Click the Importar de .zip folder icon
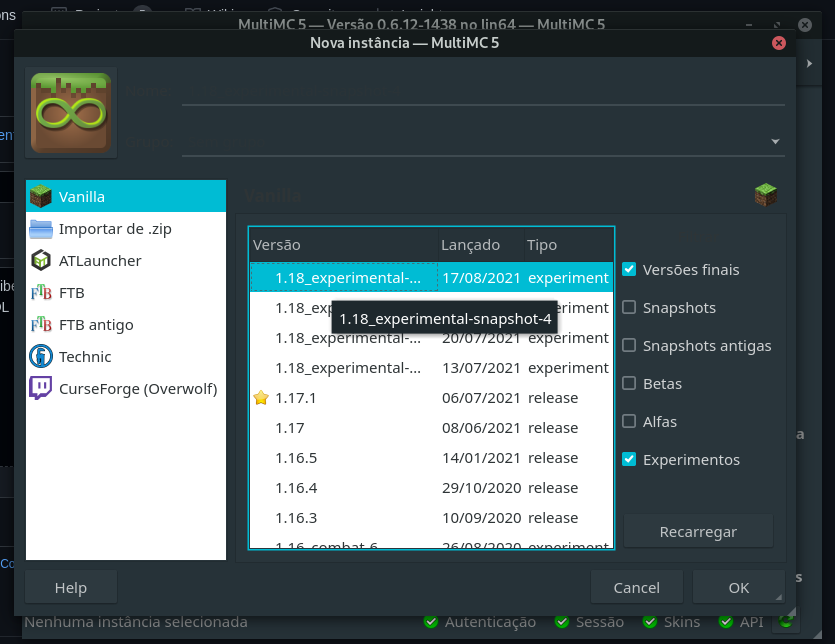 [42, 228]
